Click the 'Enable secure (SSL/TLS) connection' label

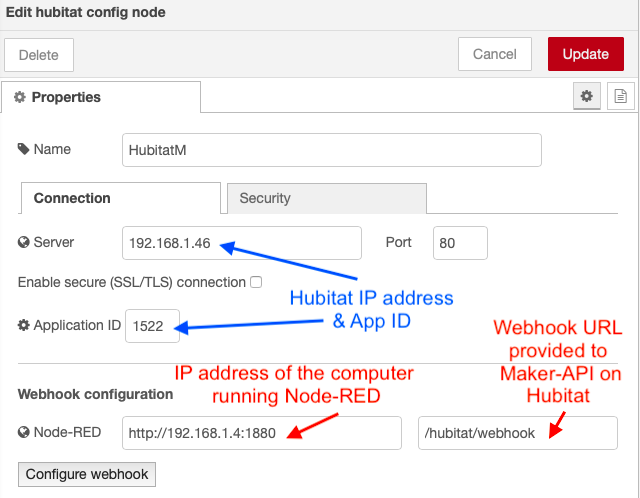pyautogui.click(x=132, y=282)
